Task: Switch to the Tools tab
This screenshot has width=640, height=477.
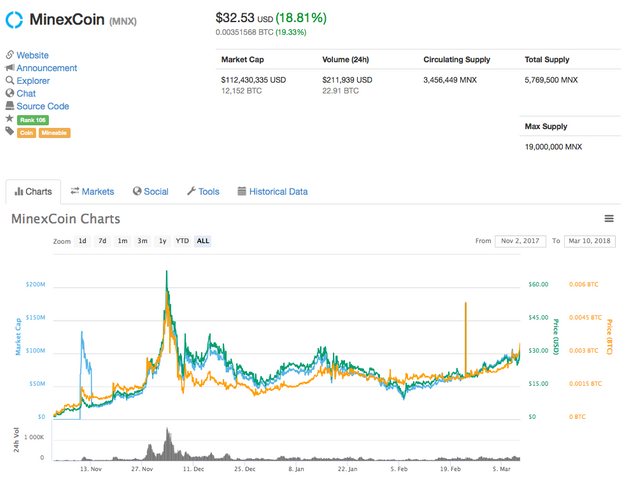Action: (203, 191)
